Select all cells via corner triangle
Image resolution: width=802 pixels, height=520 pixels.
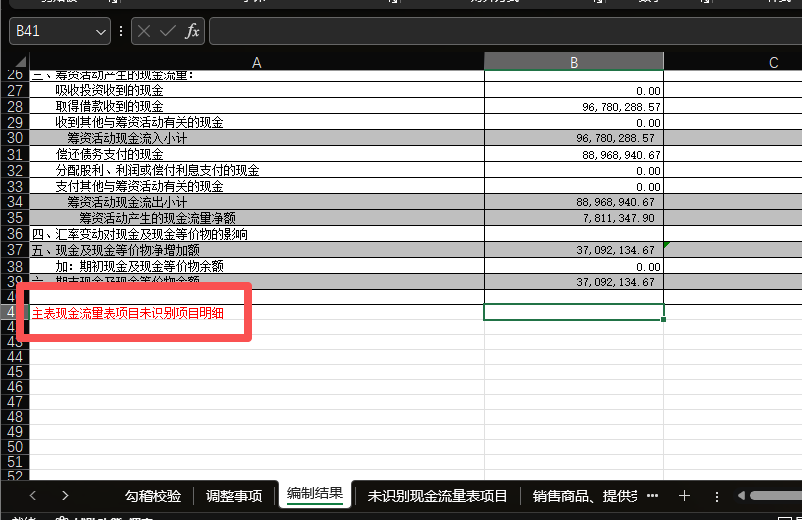pos(19,62)
